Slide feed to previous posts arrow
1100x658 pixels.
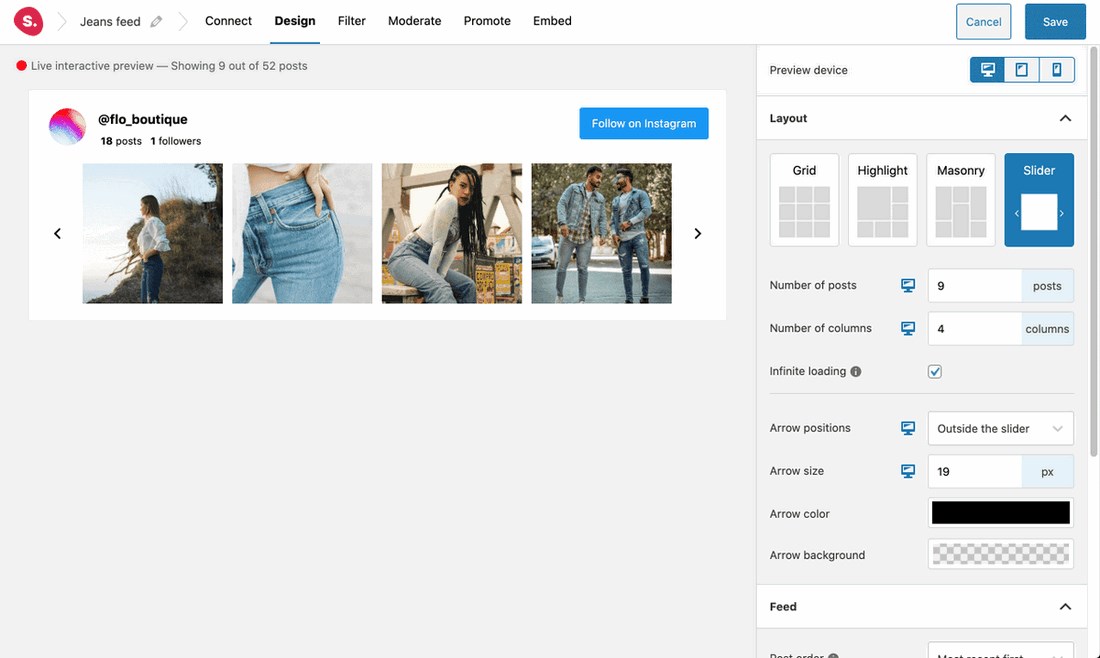(x=58, y=234)
